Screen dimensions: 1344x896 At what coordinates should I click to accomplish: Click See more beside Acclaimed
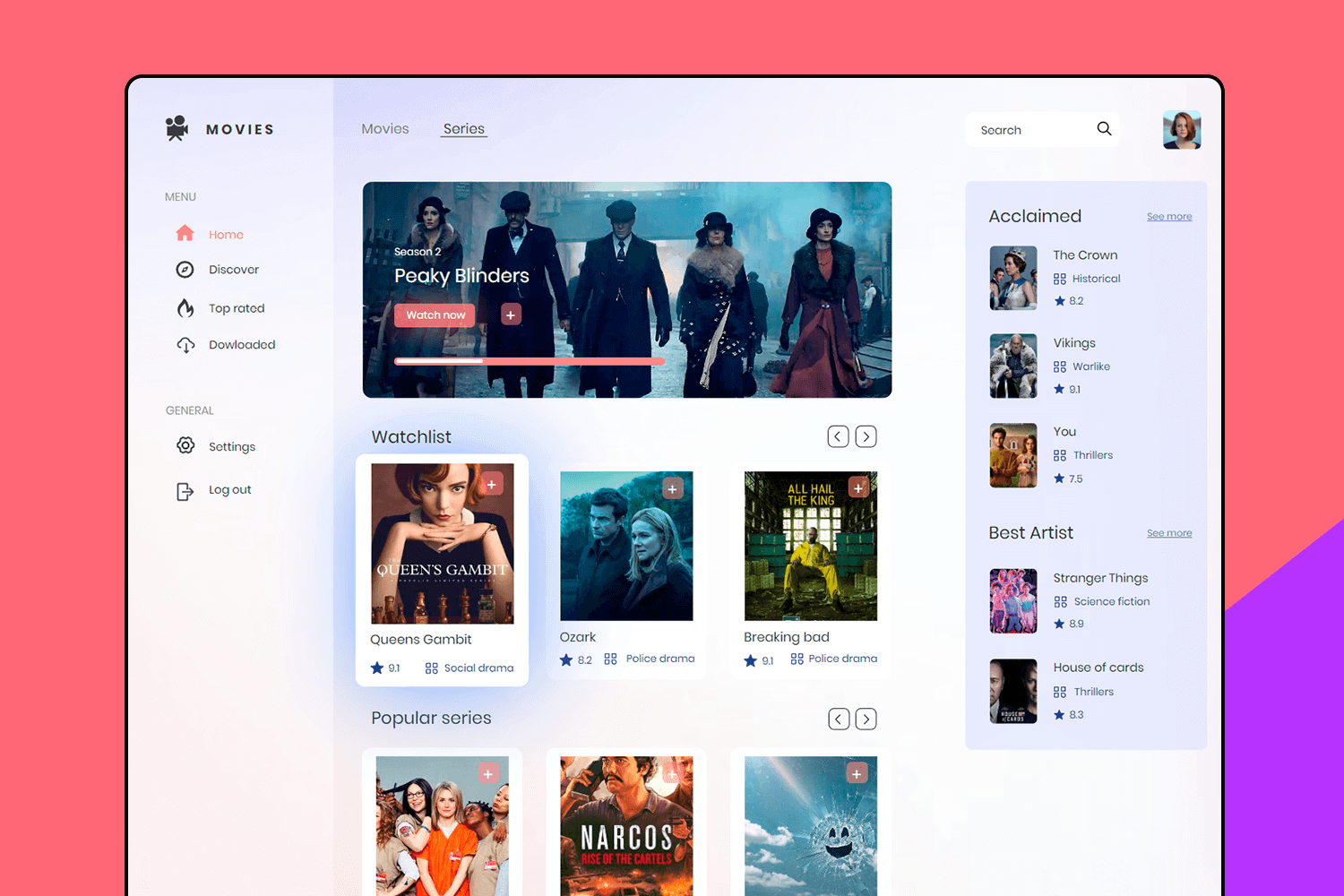point(1169,217)
